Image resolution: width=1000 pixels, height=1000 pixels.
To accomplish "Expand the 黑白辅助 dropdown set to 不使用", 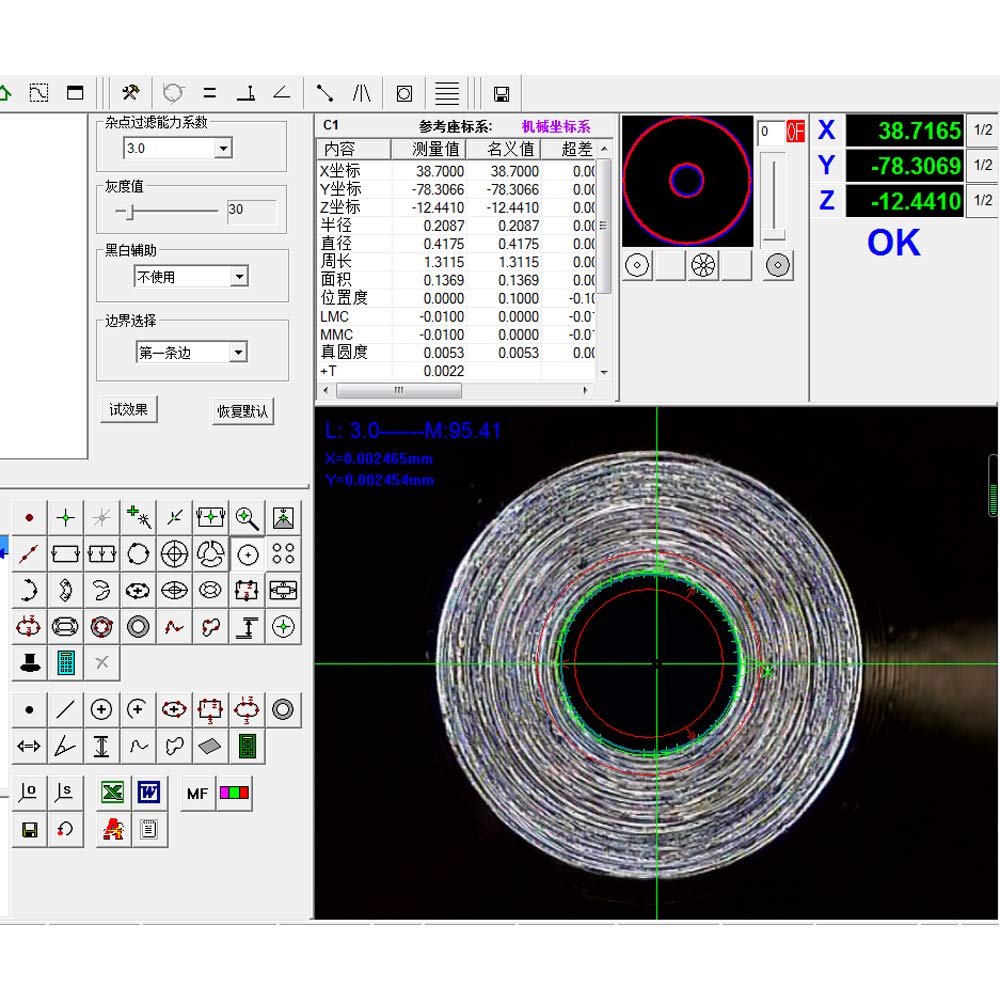I will [238, 277].
